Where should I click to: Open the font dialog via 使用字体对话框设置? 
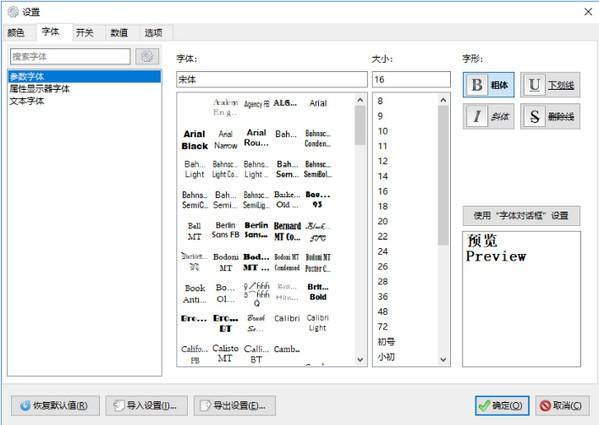tap(521, 216)
